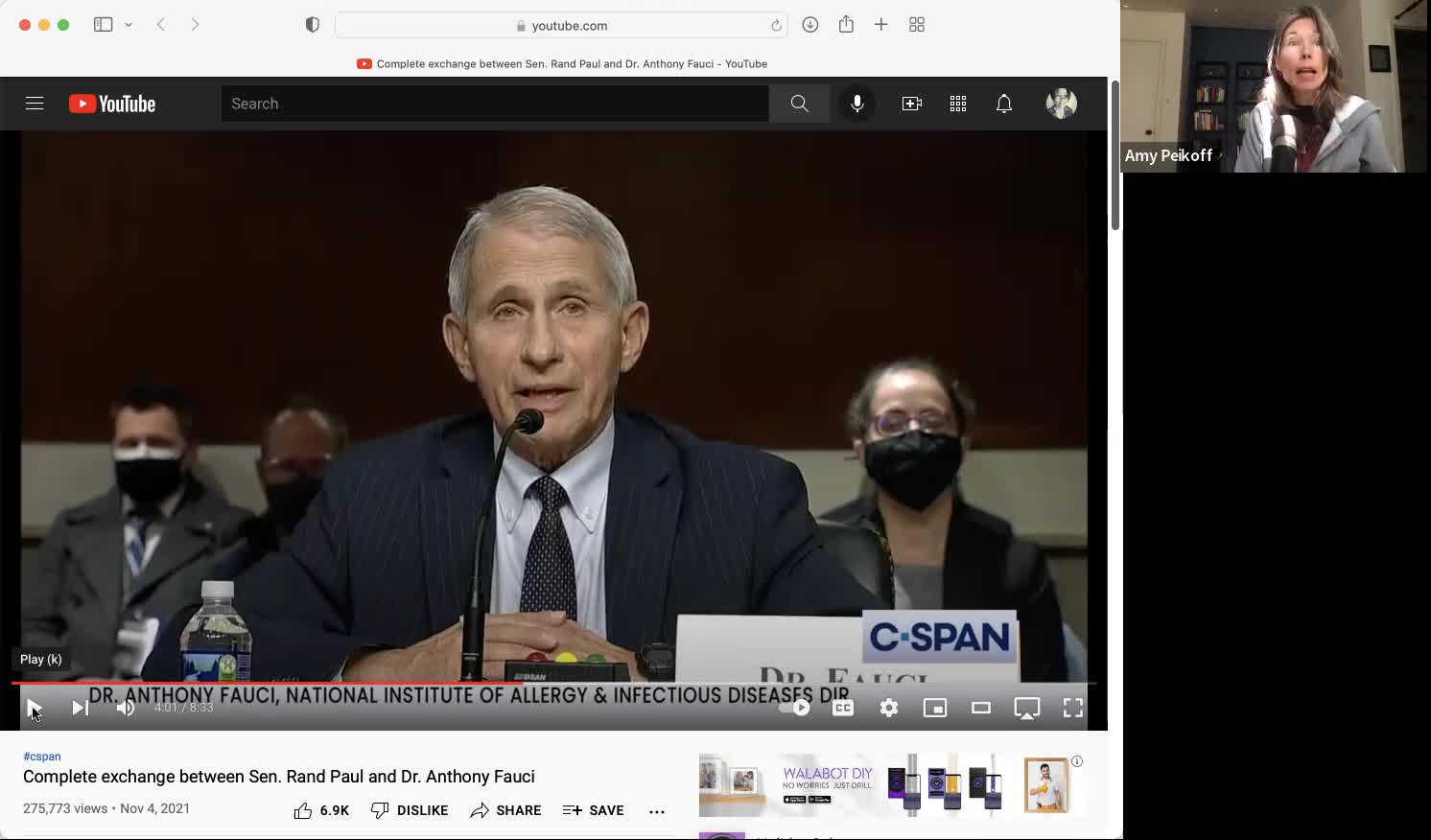The height and width of the screenshot is (840, 1431).
Task: Skip to the next video
Action: pos(81,708)
